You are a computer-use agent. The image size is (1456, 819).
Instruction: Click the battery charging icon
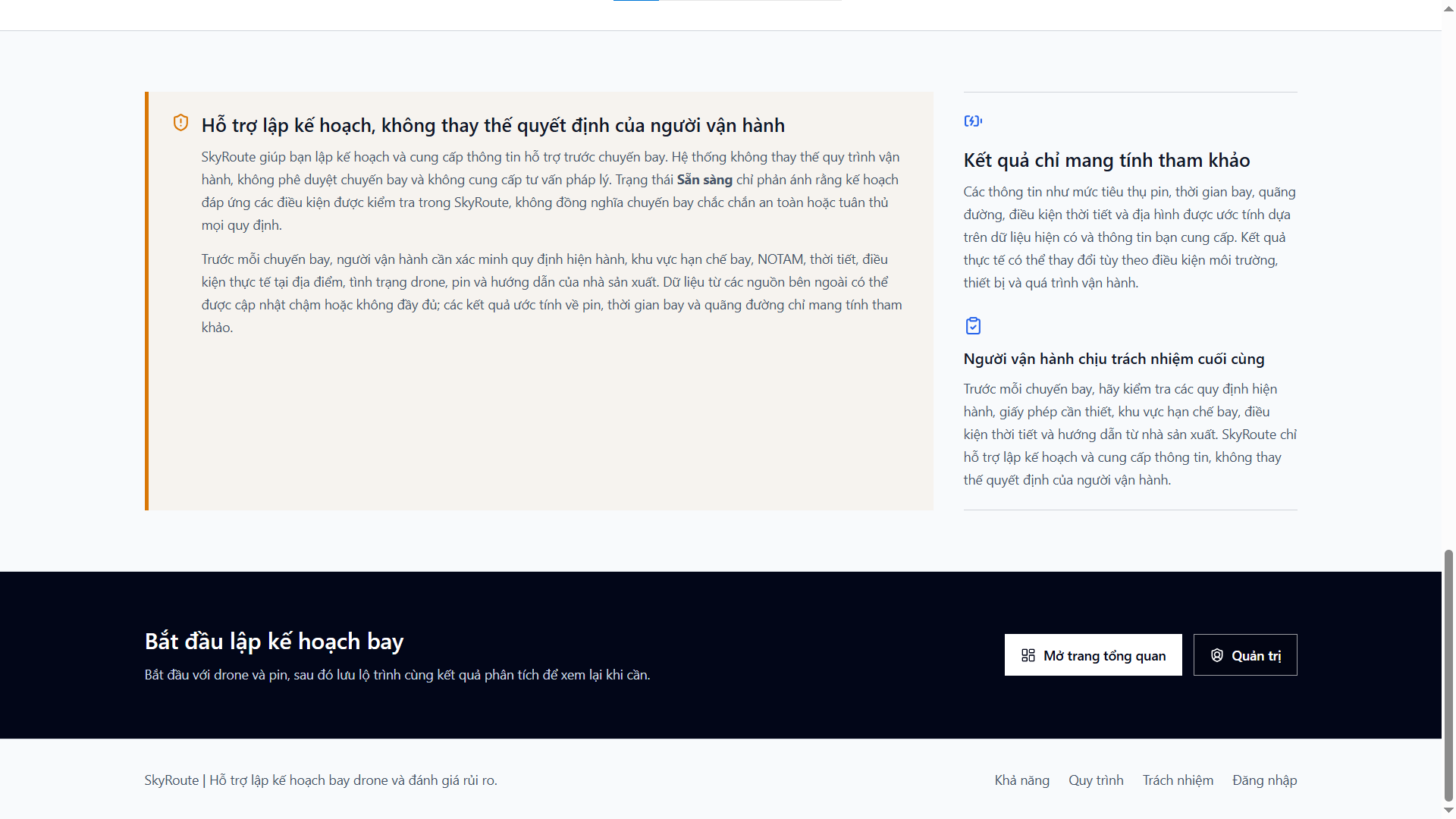(973, 121)
